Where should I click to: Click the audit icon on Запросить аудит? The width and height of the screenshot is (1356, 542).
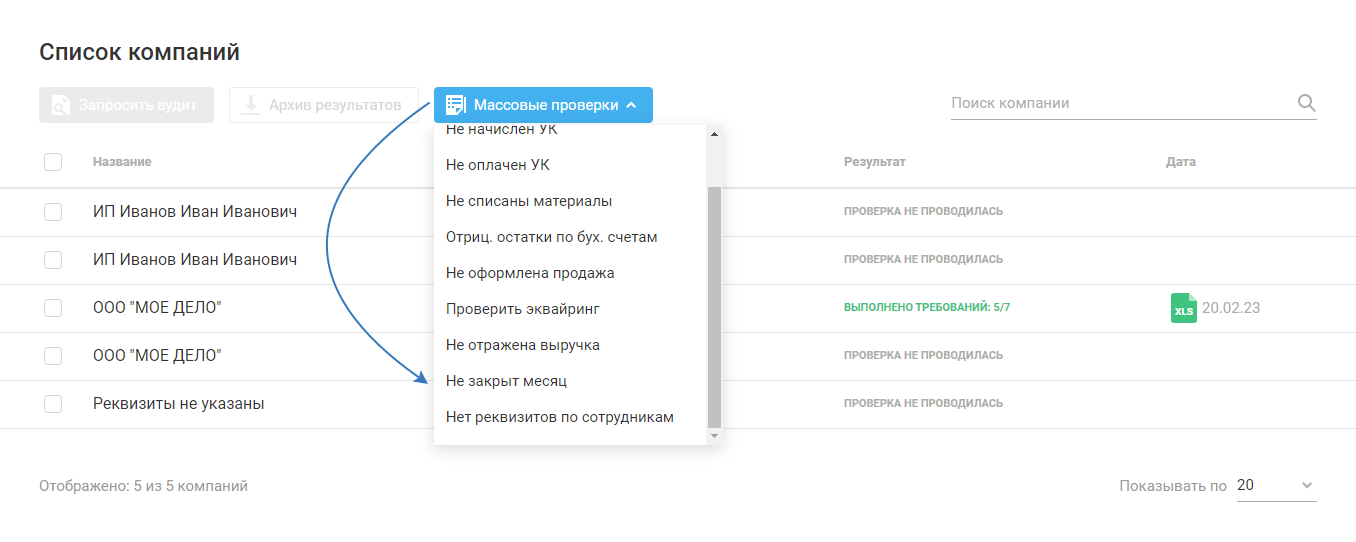click(61, 105)
